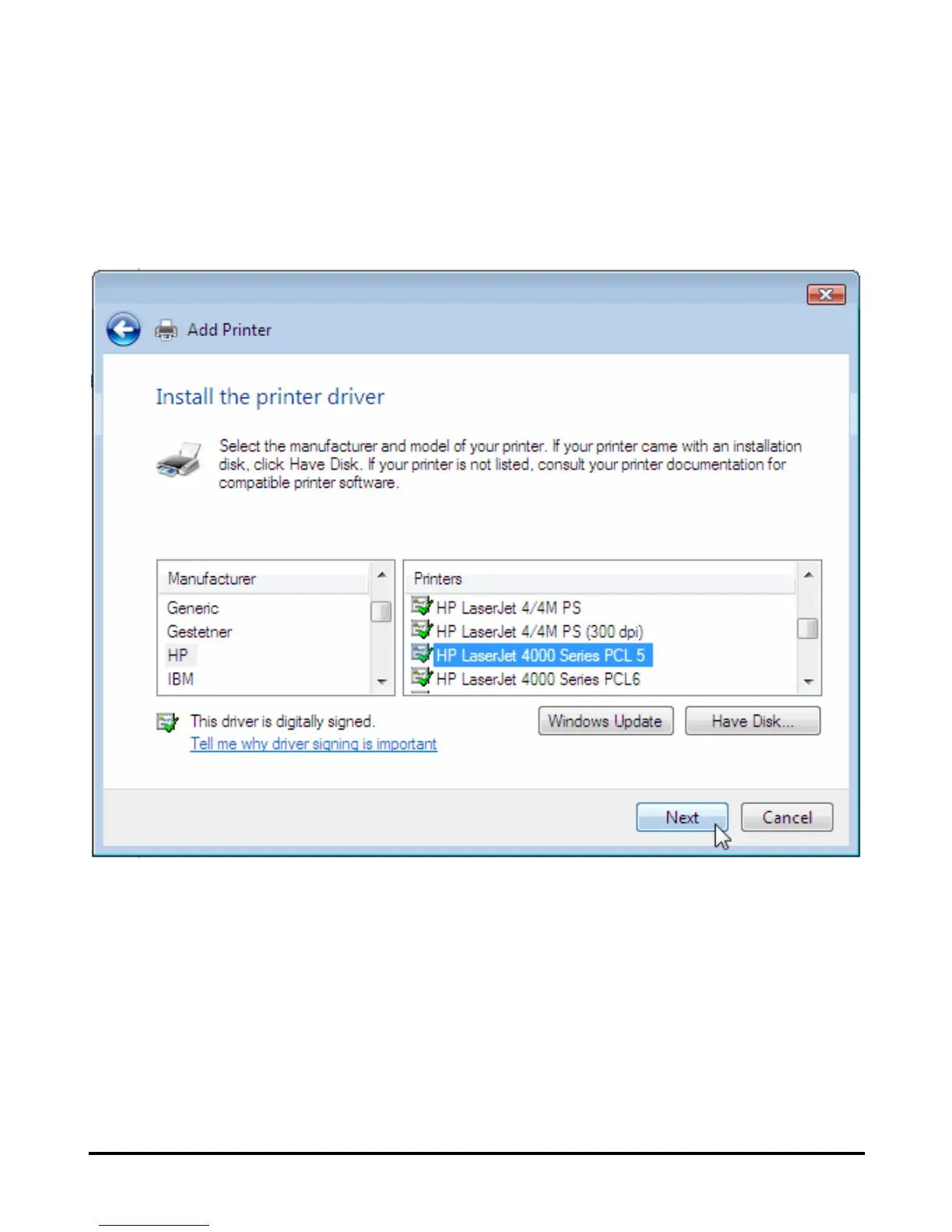Click signed icon beside LaserJet 4000 Series PCL6

click(x=422, y=678)
